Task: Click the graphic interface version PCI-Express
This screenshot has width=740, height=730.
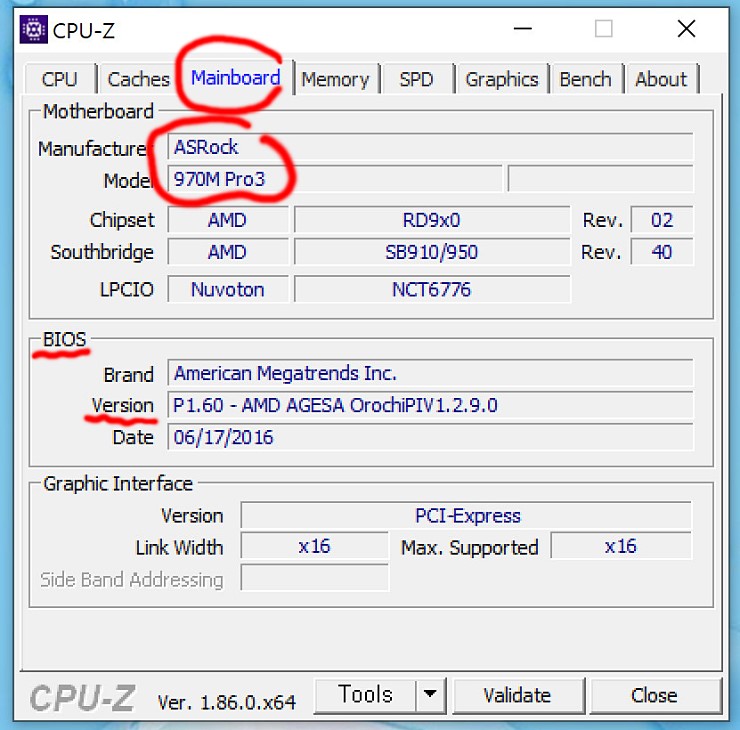Action: (466, 515)
